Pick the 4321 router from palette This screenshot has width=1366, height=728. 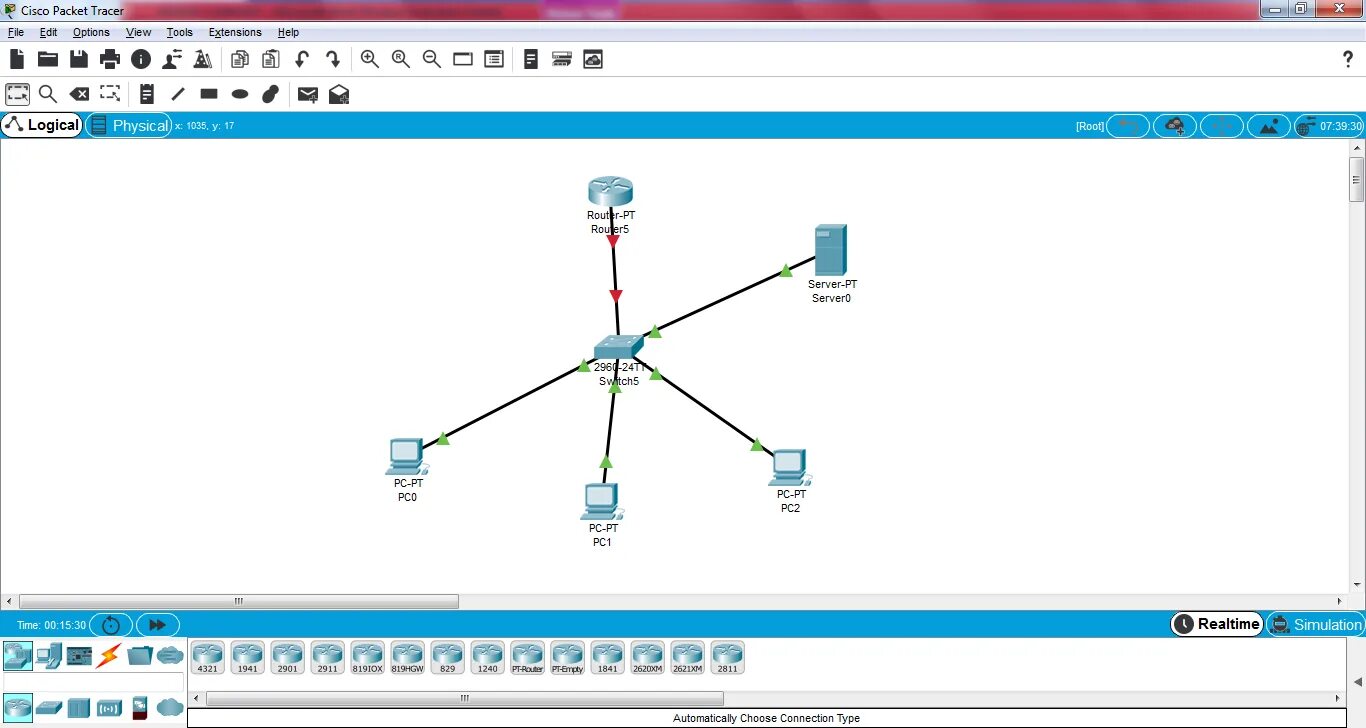[x=207, y=657]
